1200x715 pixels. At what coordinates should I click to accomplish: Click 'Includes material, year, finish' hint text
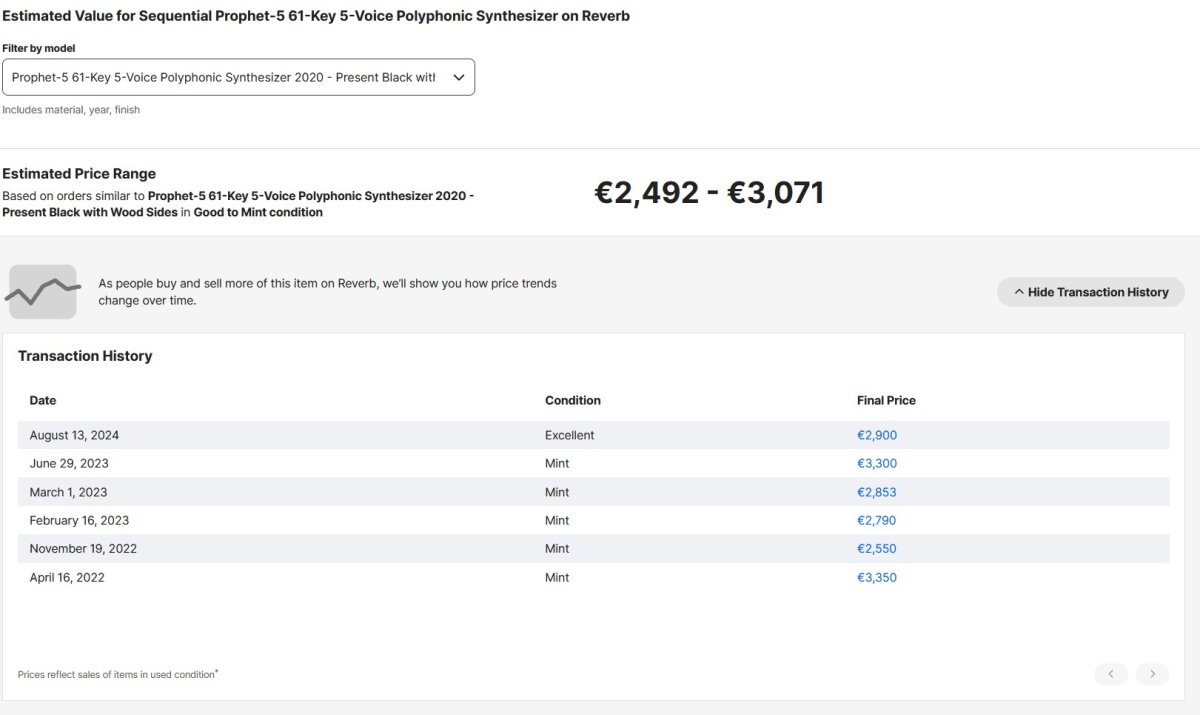pyautogui.click(x=71, y=110)
